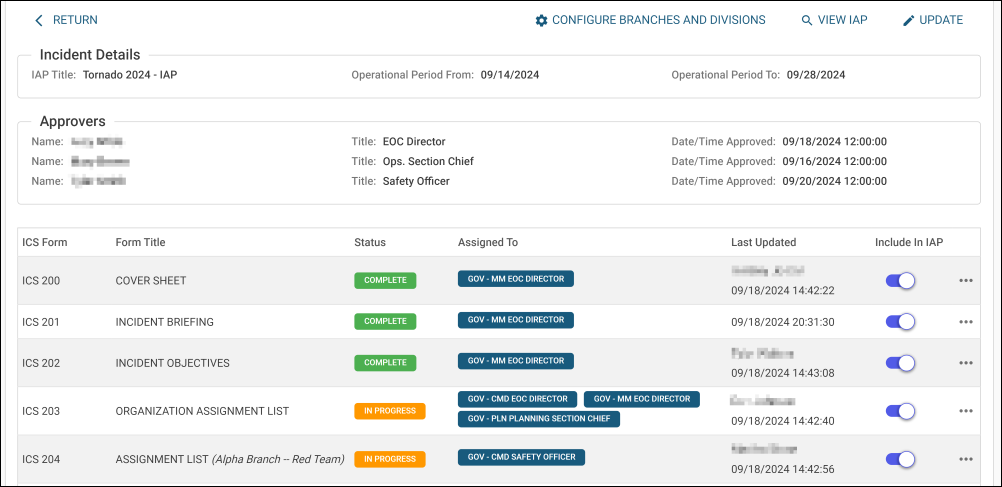This screenshot has height=487, width=1002.
Task: Click the Status column header
Action: [369, 242]
